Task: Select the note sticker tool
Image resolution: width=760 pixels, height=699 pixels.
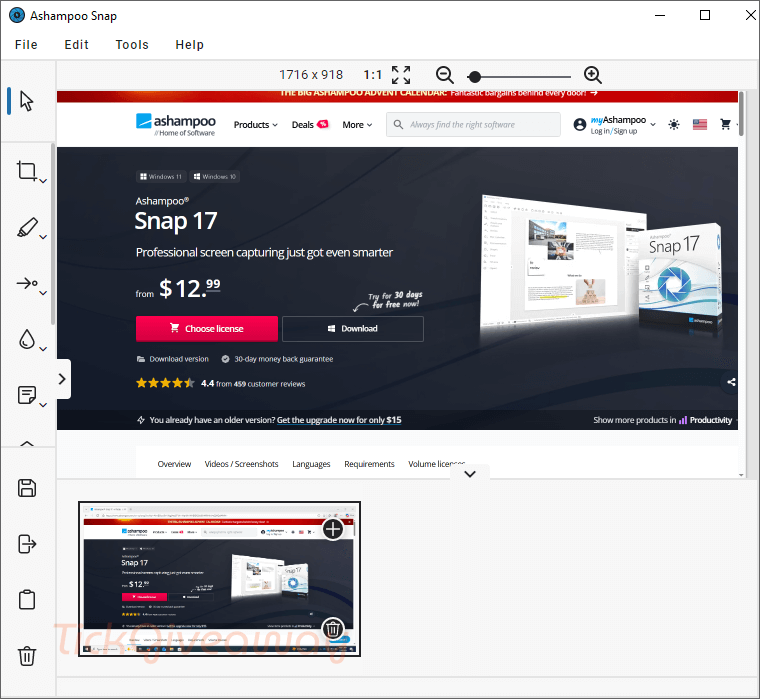Action: pyautogui.click(x=27, y=395)
